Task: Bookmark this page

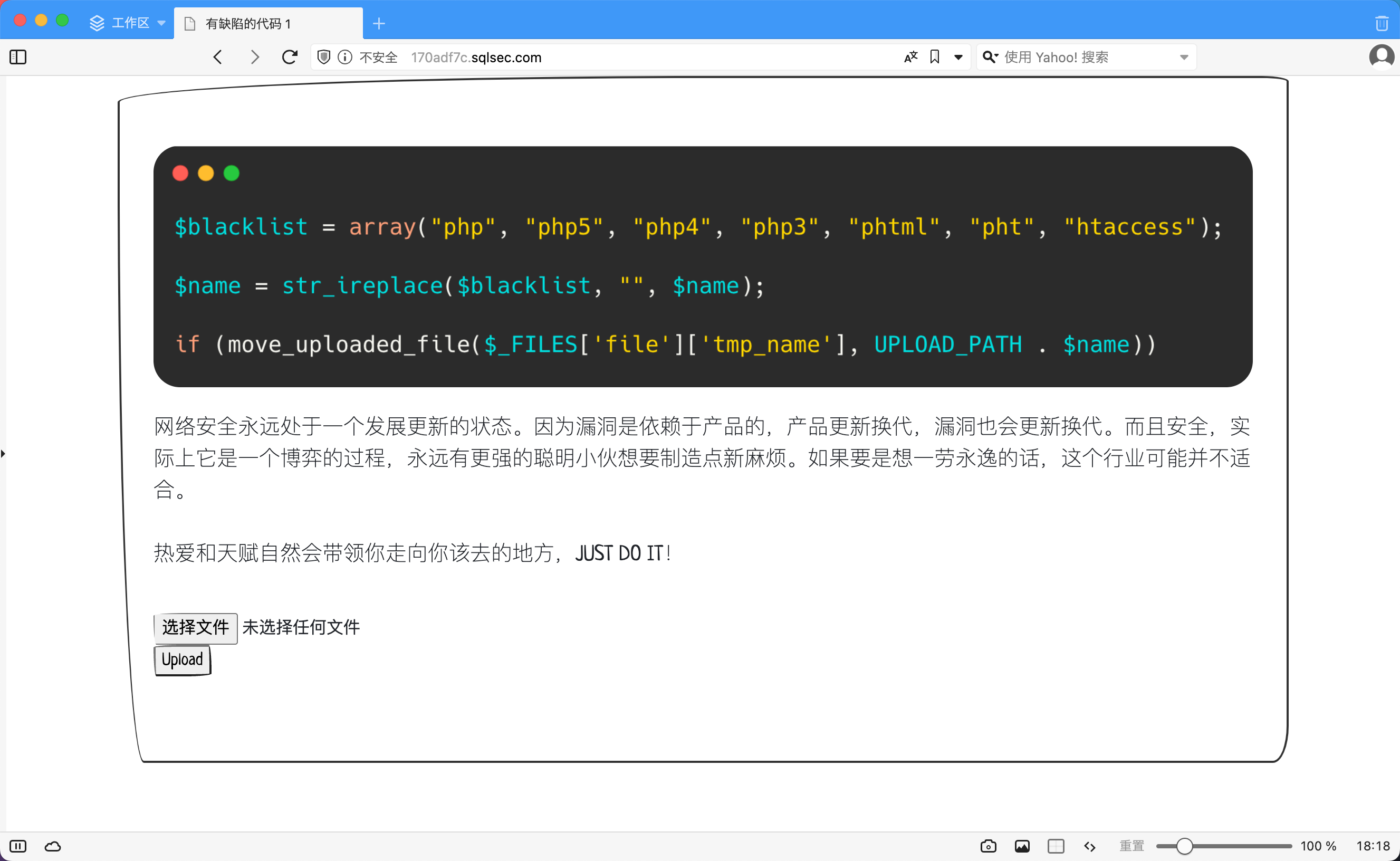Action: 934,57
